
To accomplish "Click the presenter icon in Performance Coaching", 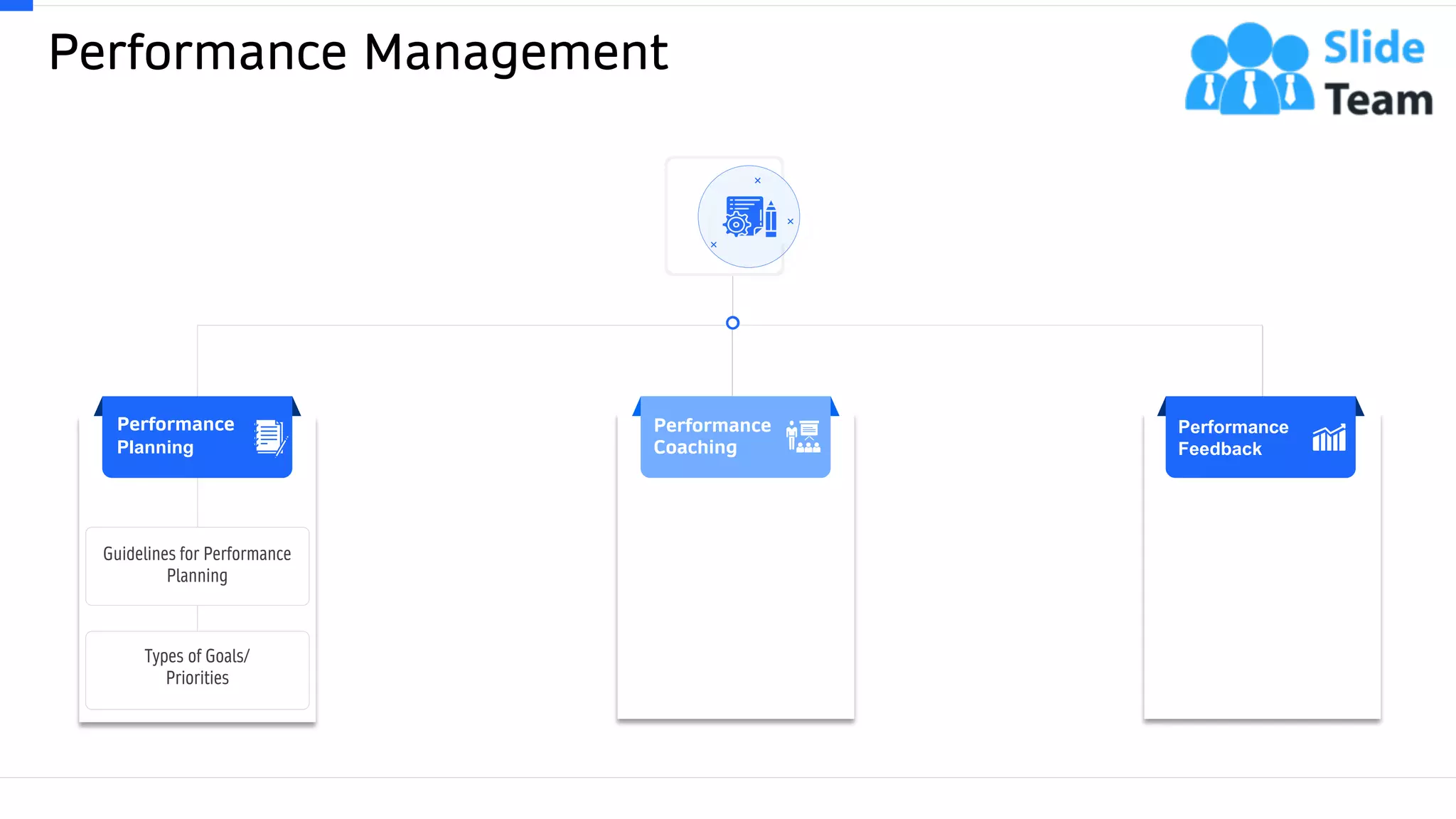I will pos(803,436).
